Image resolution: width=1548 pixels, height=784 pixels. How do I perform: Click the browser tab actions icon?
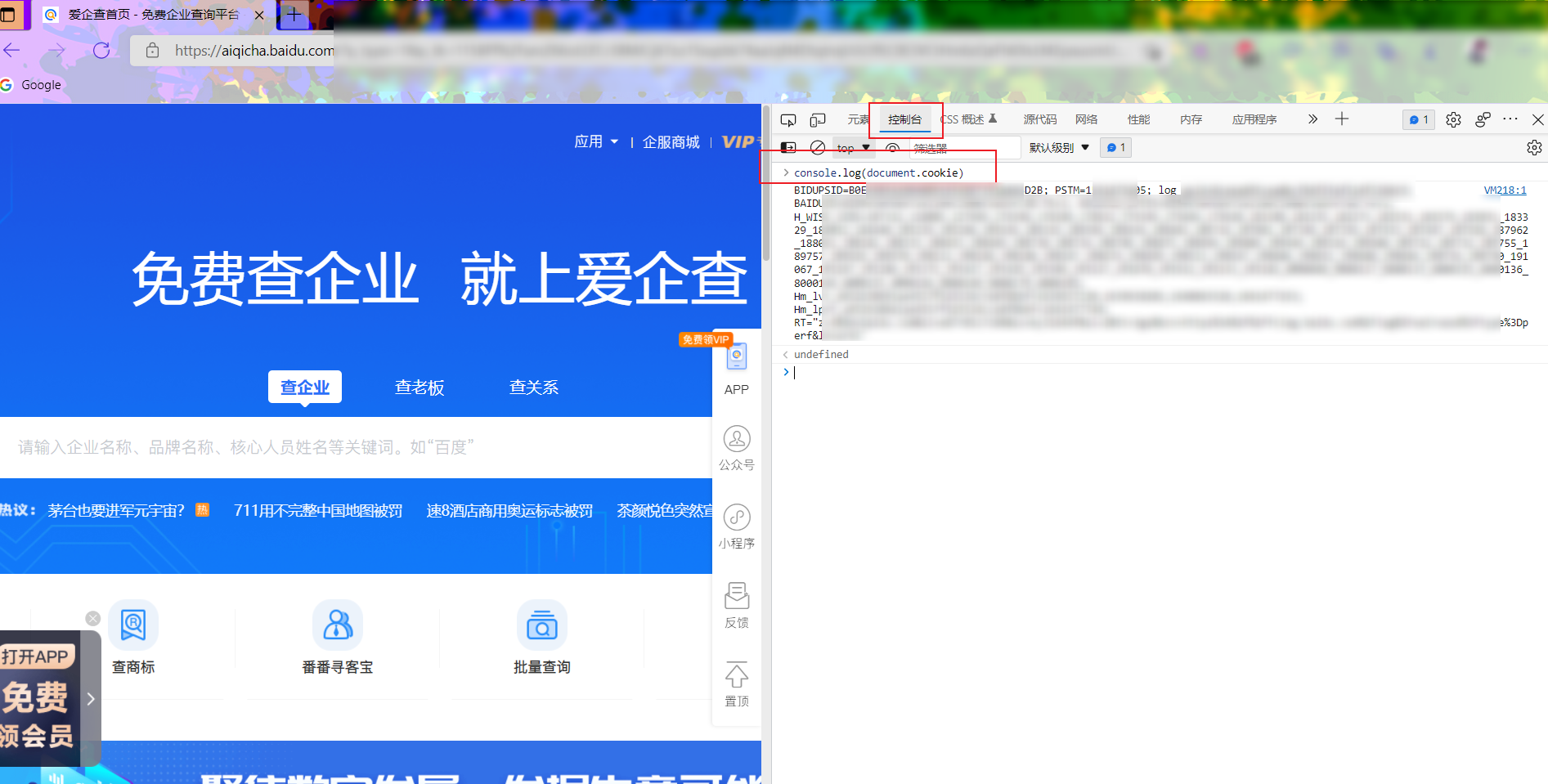pyautogui.click(x=7, y=15)
